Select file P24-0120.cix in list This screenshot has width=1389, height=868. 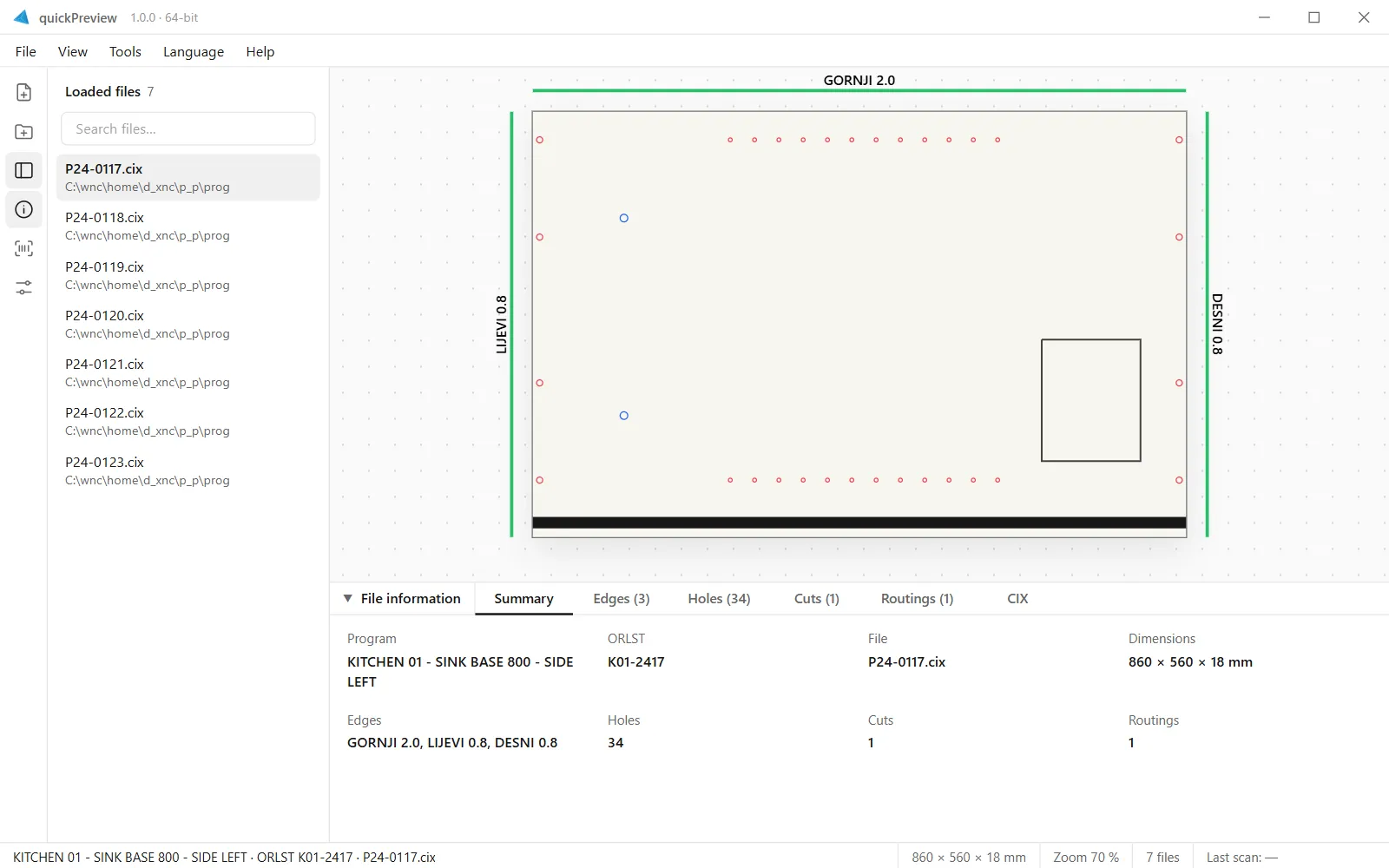[188, 324]
